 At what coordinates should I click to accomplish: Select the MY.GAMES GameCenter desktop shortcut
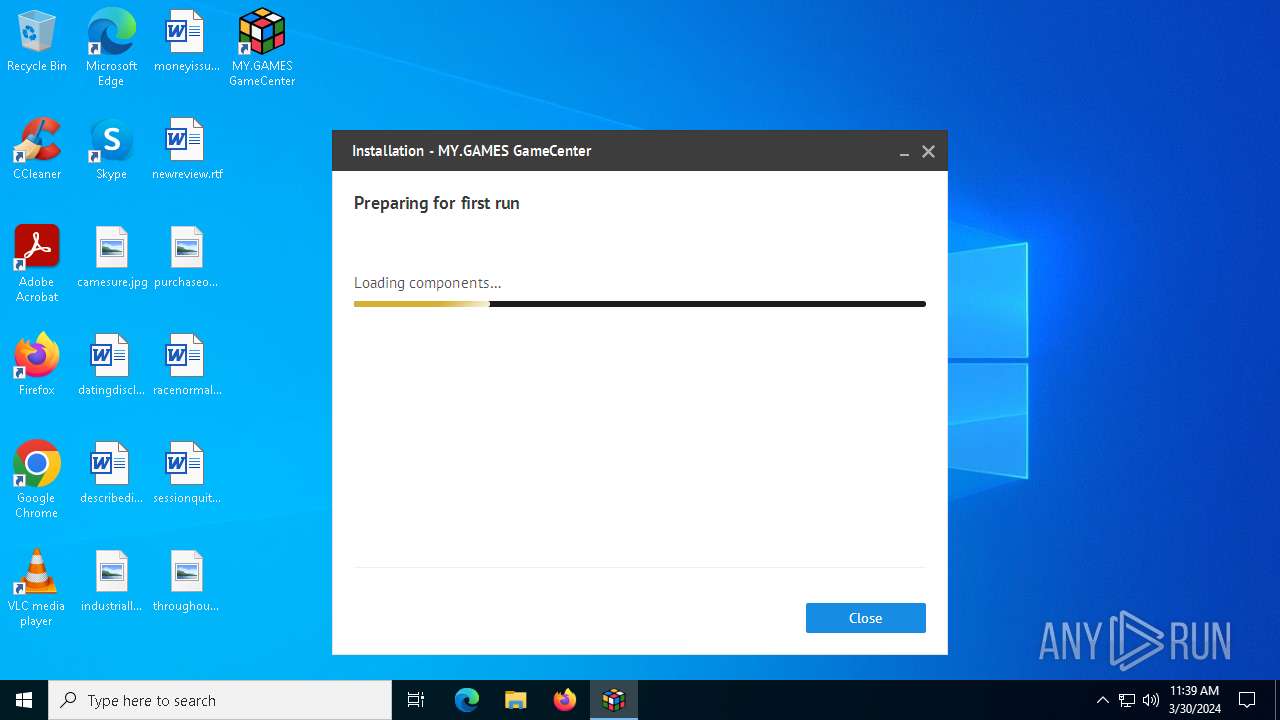point(262,48)
